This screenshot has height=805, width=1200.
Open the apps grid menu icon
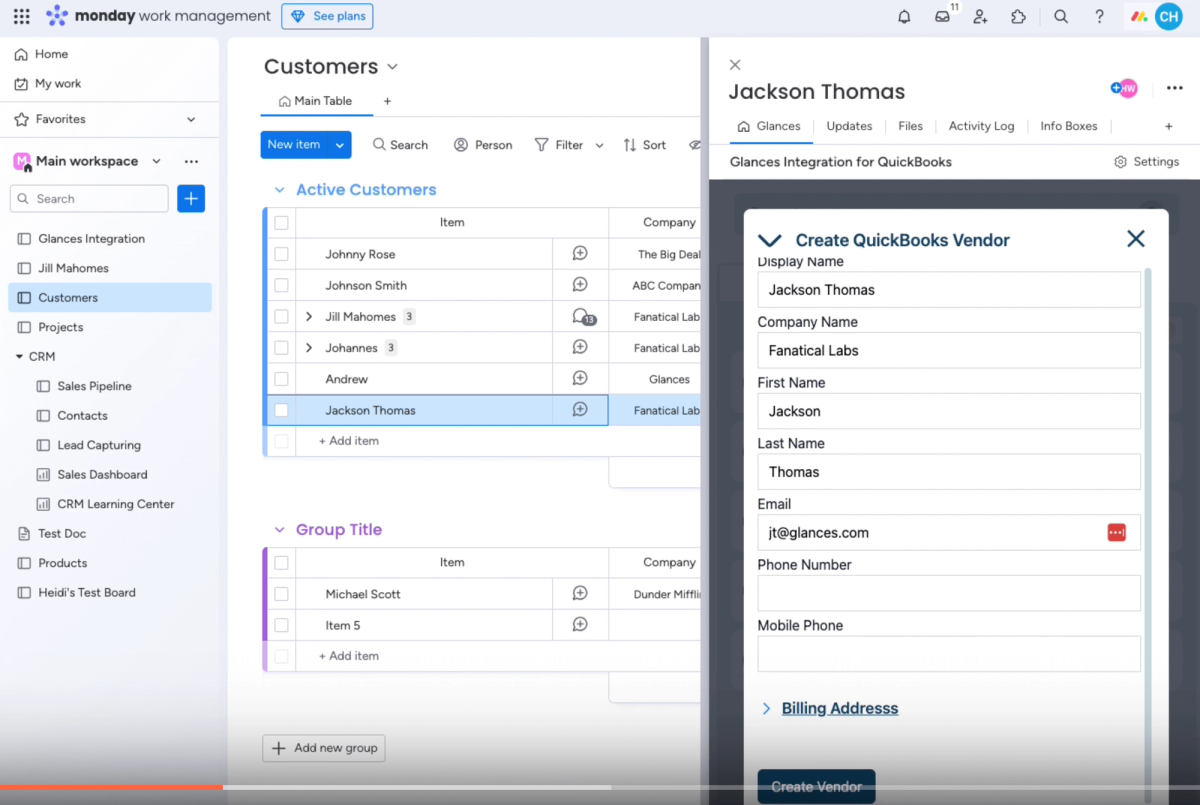[x=21, y=16]
